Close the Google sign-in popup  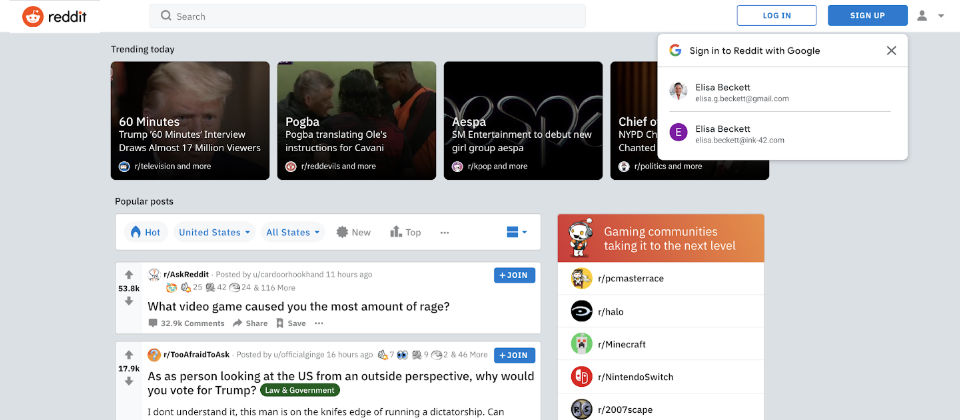point(891,50)
